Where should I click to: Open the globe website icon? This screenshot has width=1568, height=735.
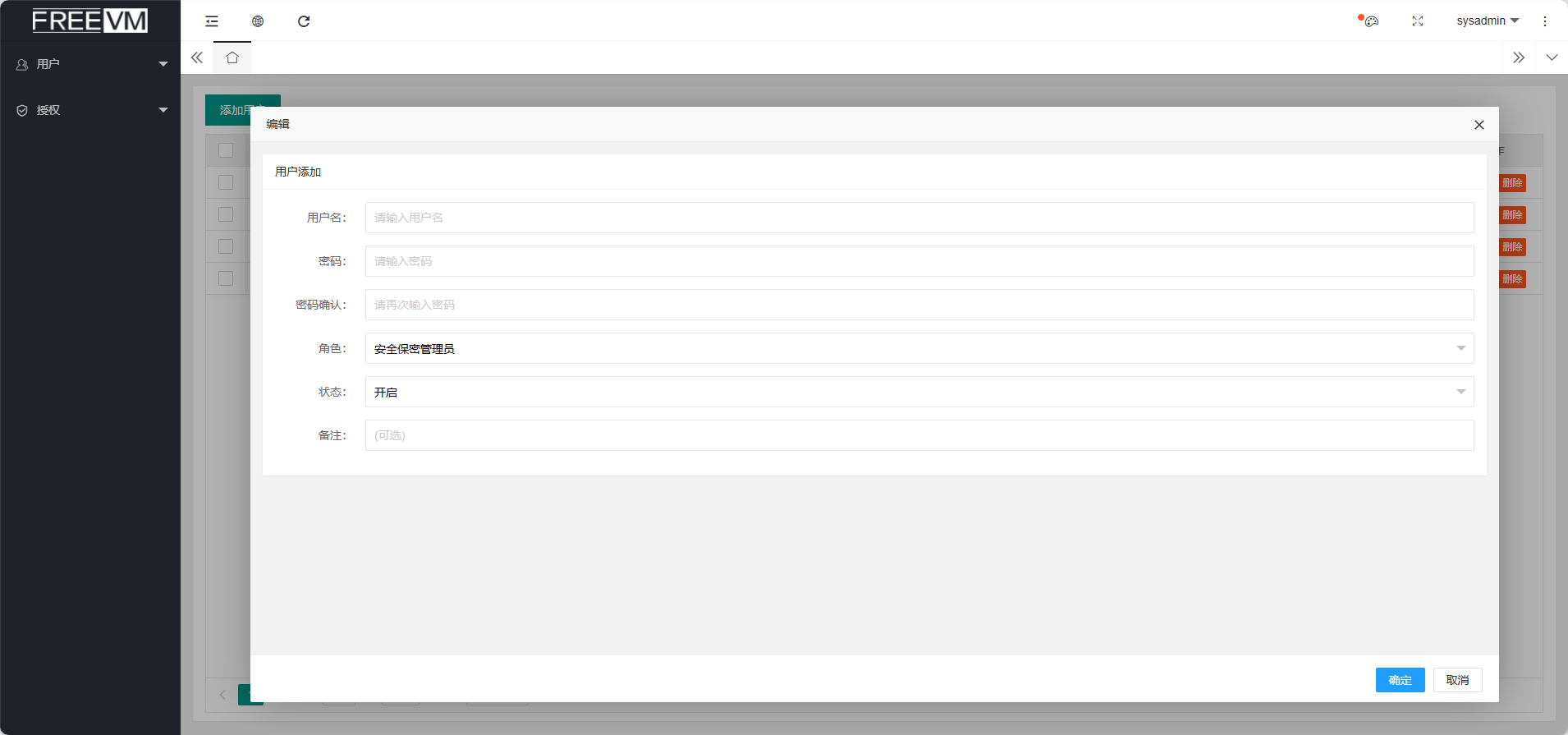pos(258,21)
